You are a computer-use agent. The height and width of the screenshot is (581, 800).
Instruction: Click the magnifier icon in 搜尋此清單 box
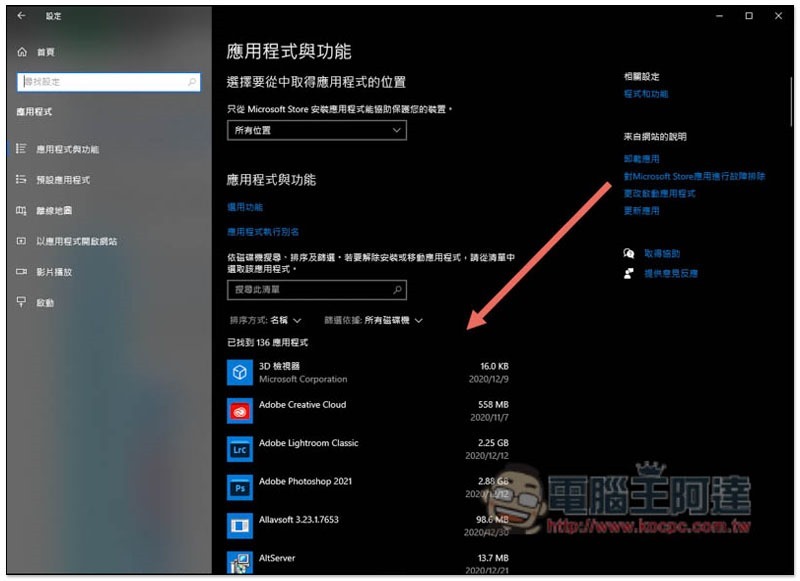(397, 290)
